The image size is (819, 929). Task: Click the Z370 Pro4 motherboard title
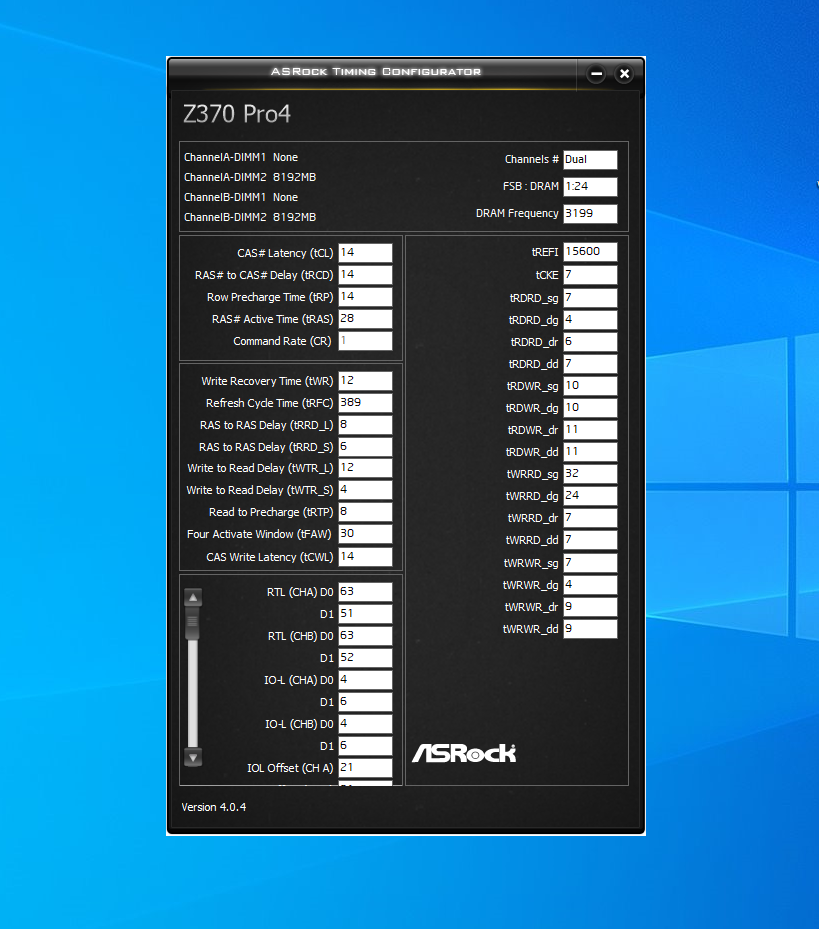pyautogui.click(x=236, y=114)
